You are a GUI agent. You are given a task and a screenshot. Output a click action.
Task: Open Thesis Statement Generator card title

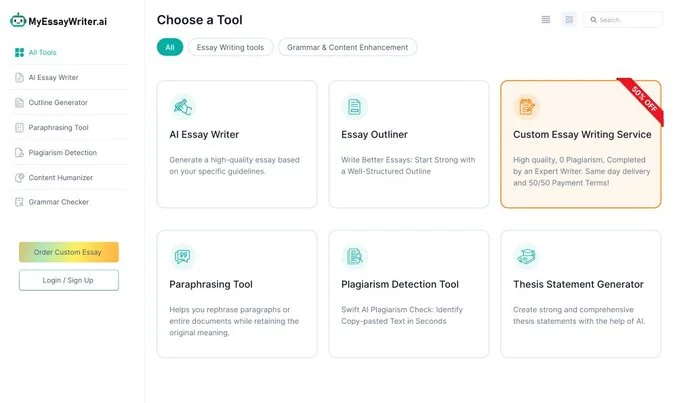coord(578,284)
